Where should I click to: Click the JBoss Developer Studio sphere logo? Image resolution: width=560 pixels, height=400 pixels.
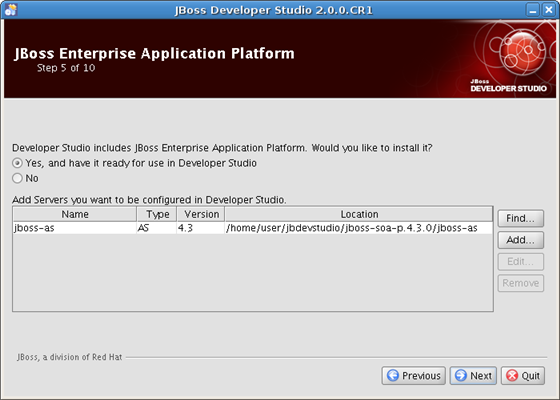[522, 51]
